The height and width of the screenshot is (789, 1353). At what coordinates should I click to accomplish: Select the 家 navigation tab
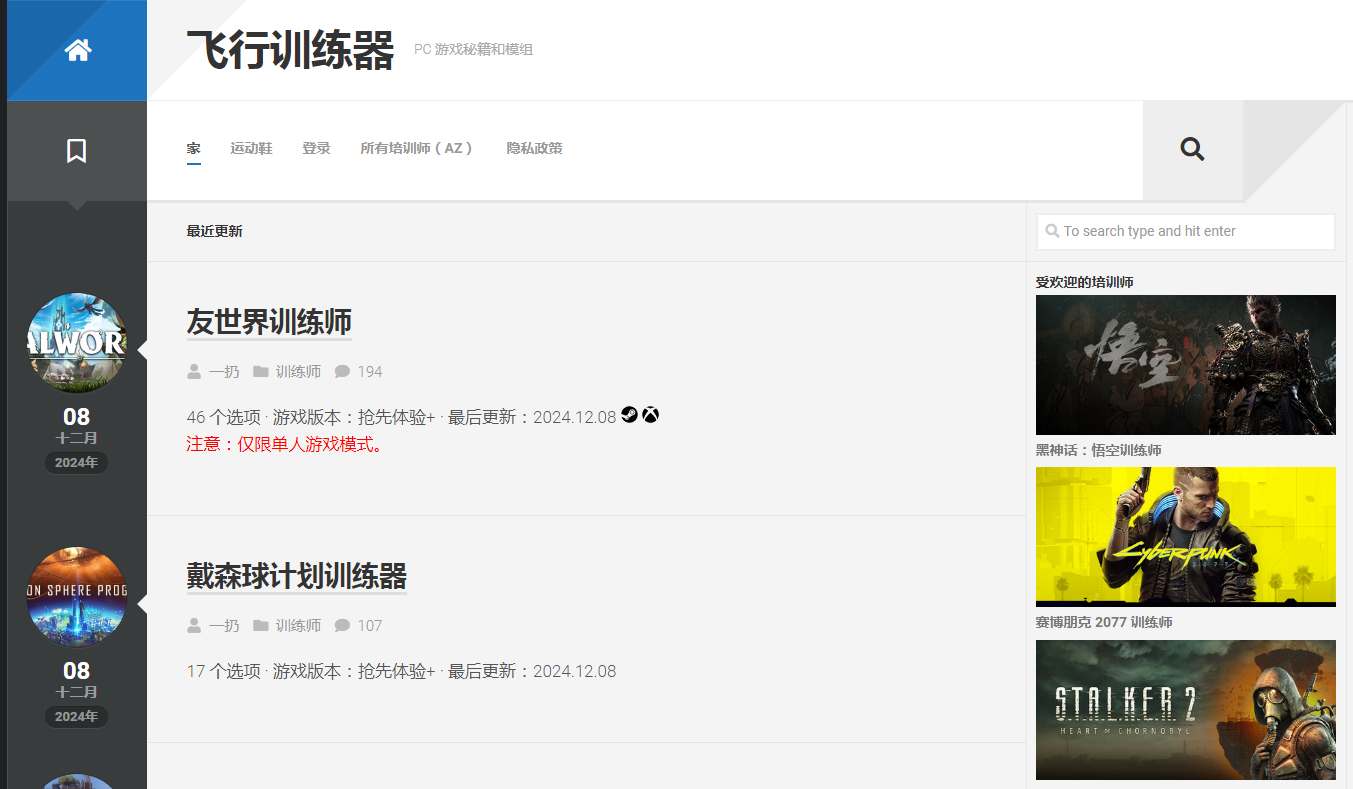193,148
